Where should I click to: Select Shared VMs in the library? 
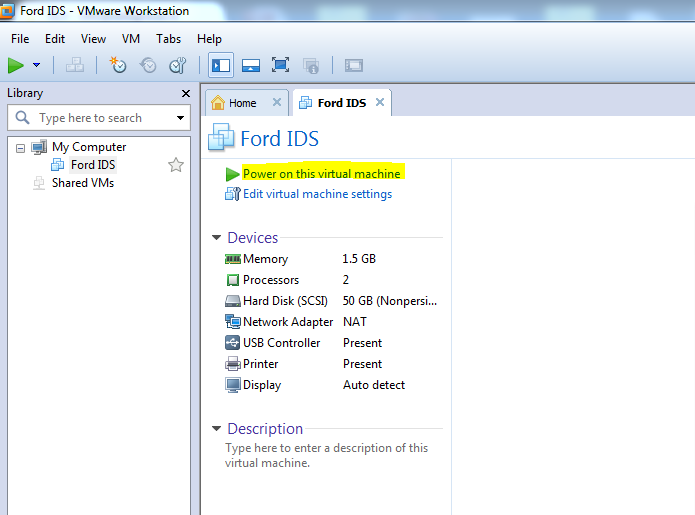(x=83, y=183)
